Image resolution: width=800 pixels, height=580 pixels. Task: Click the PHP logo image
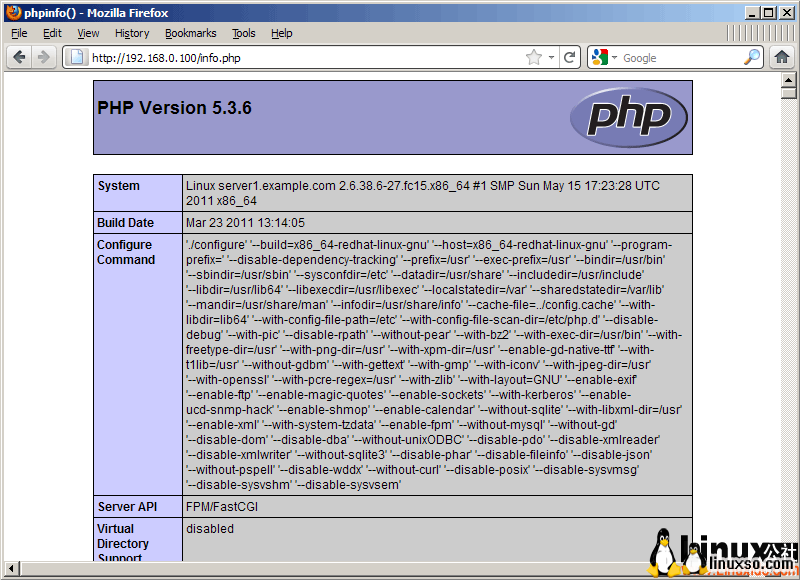coord(628,117)
